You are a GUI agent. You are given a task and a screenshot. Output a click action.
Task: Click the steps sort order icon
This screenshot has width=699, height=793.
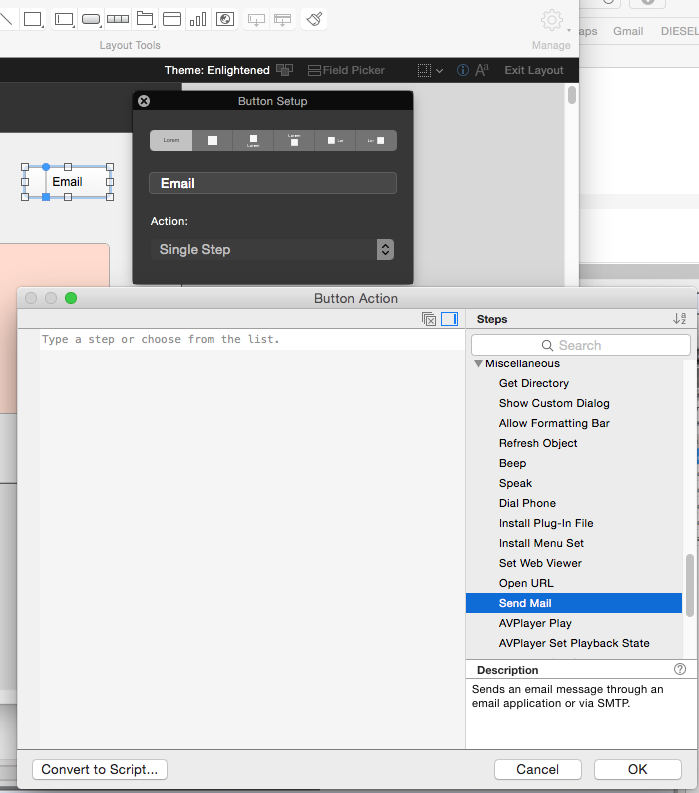pos(679,319)
